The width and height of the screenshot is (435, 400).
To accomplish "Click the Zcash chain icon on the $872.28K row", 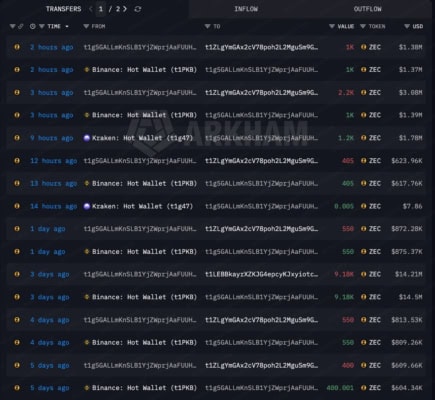I will click(x=17, y=229).
